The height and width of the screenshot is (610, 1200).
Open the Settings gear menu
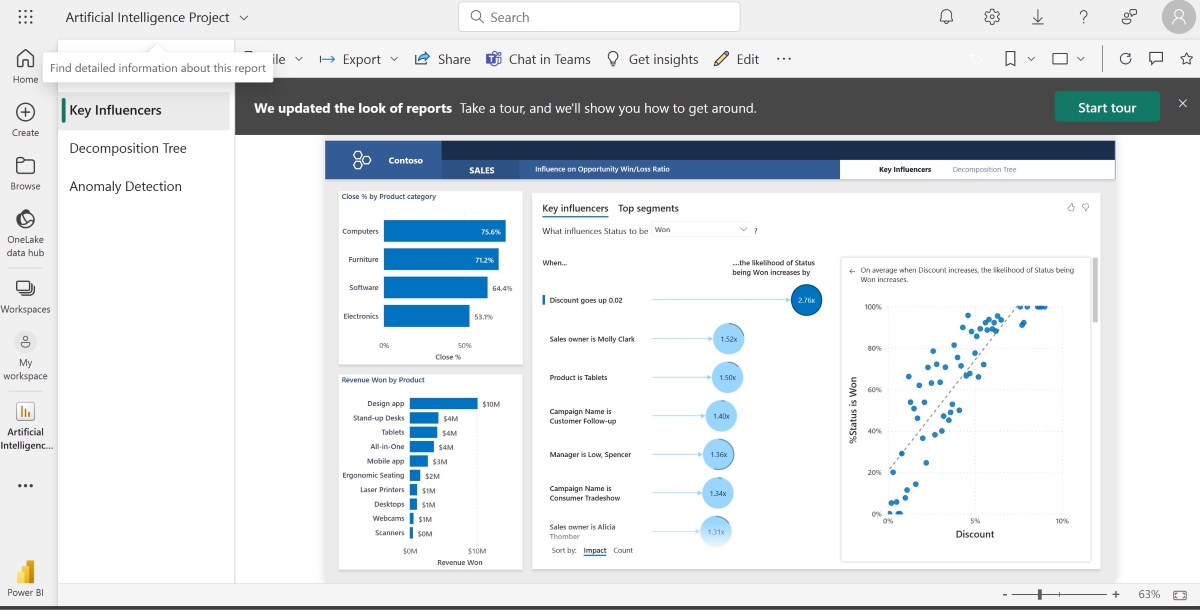(x=991, y=17)
